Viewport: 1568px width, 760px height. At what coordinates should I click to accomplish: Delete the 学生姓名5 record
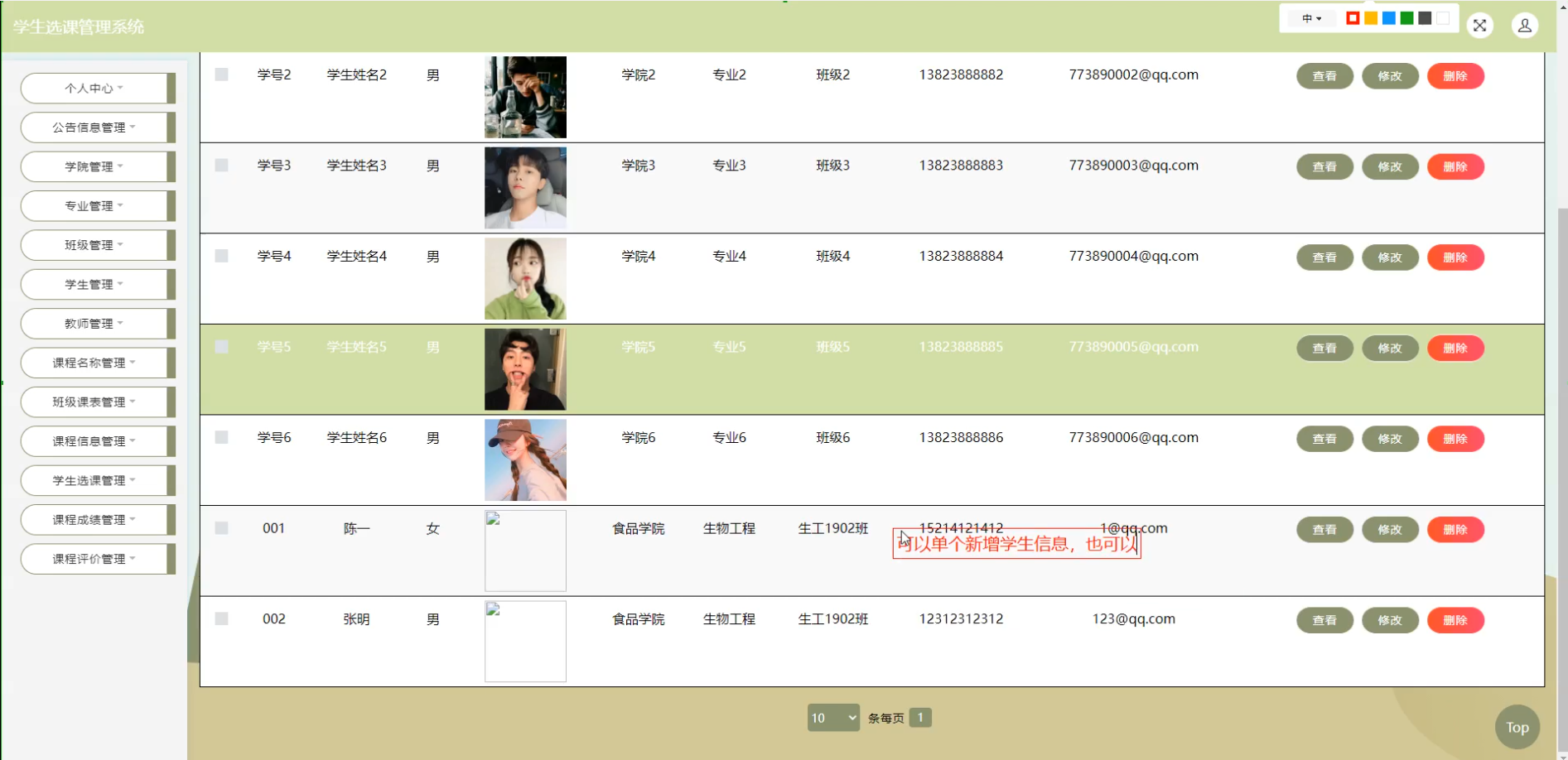tap(1455, 348)
